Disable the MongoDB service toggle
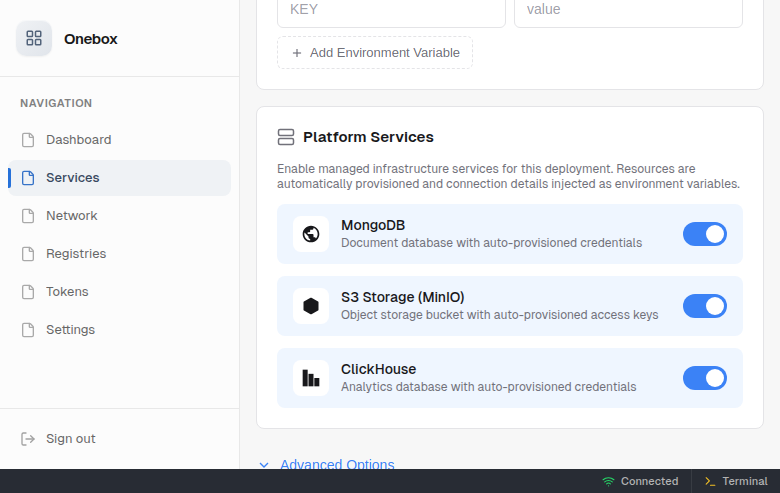 704,234
